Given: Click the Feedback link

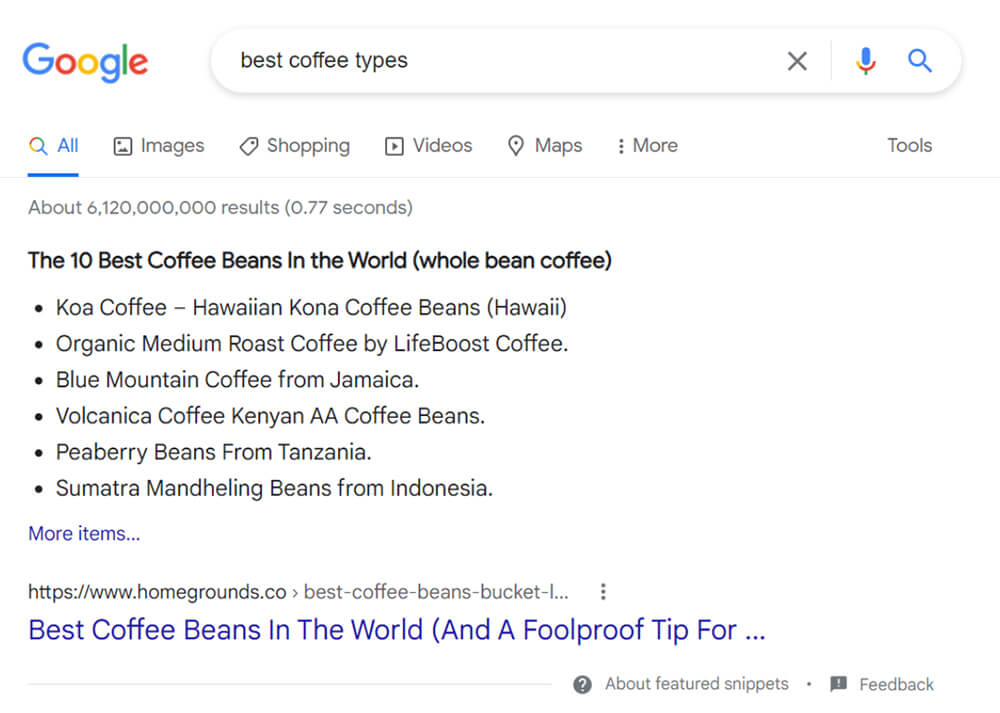Looking at the screenshot, I should [896, 684].
